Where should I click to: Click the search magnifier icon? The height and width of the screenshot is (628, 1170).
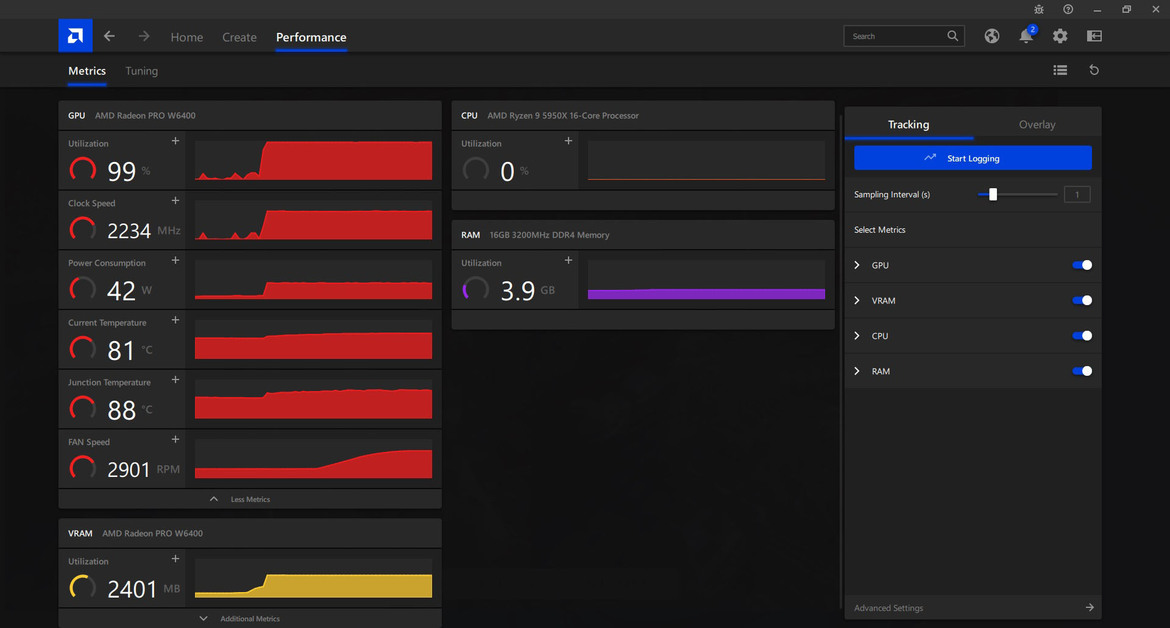click(953, 36)
